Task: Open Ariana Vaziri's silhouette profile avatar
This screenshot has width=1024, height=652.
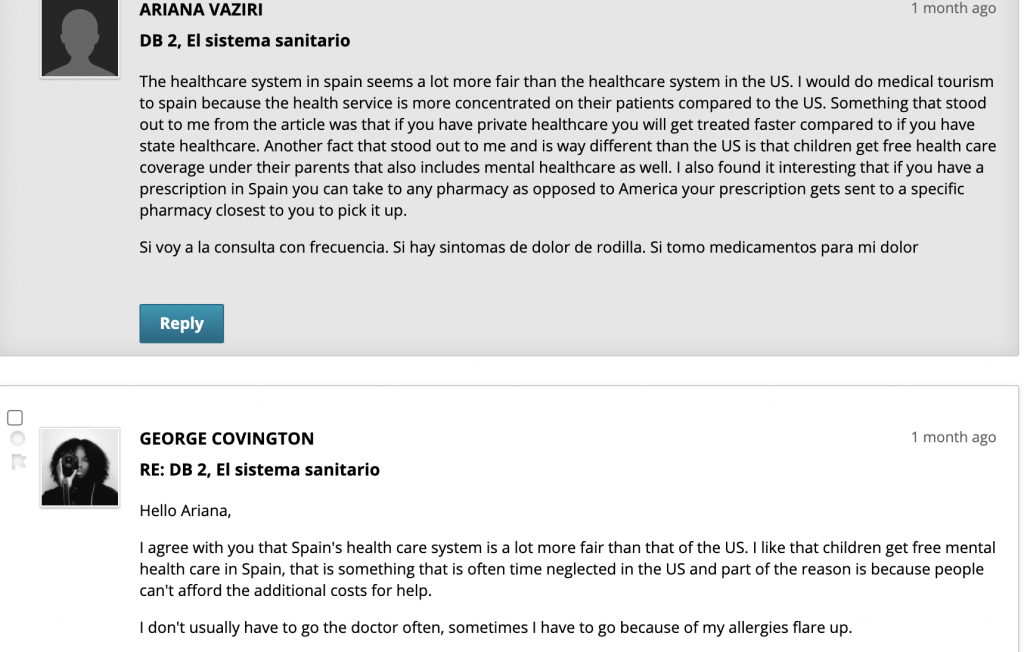Action: pyautogui.click(x=80, y=37)
